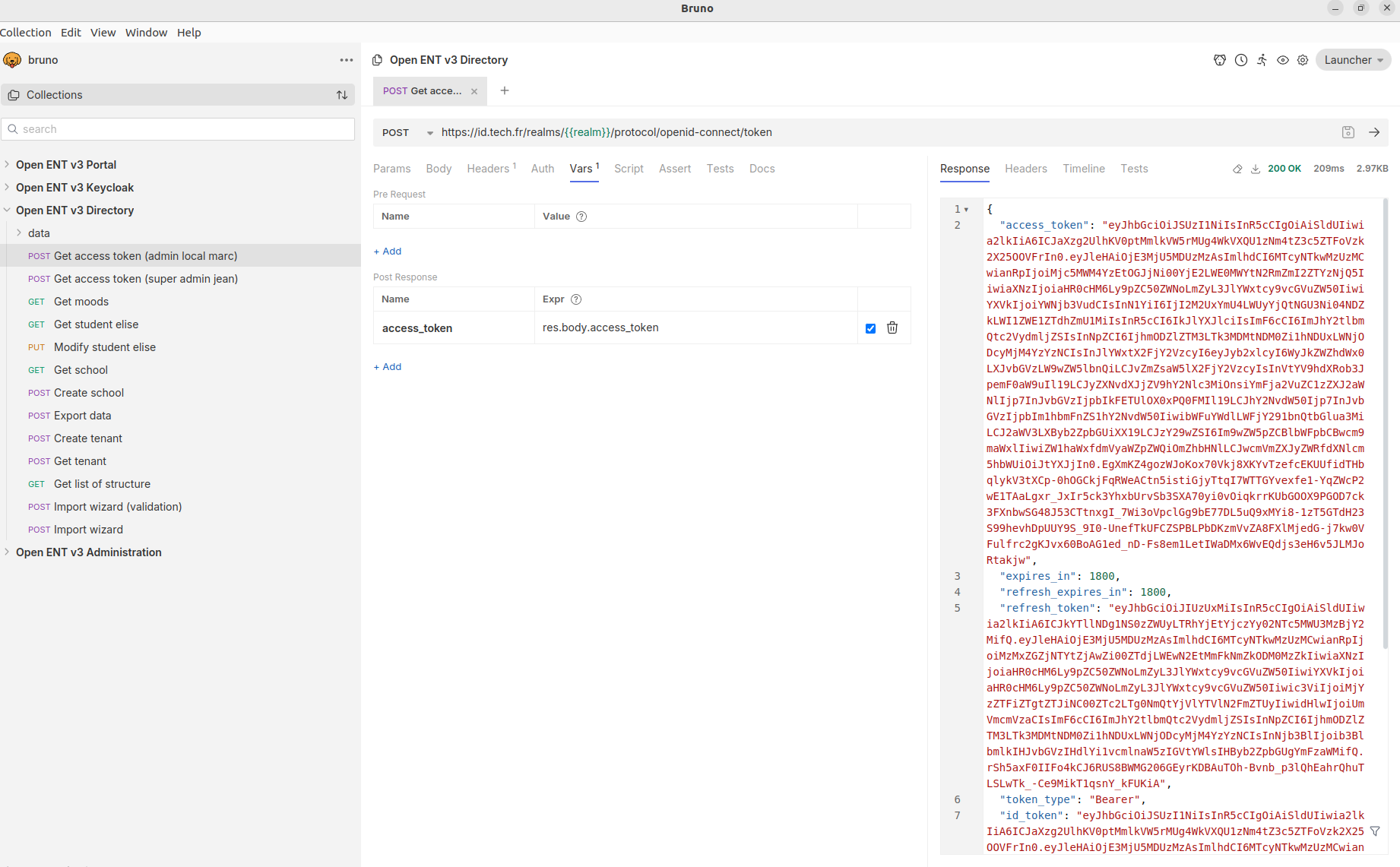Click the collections search field
The width and height of the screenshot is (1400, 867).
click(178, 129)
